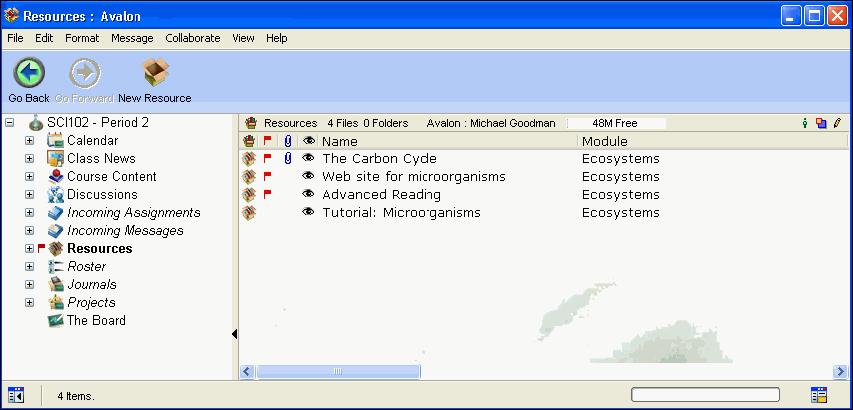Image resolution: width=853 pixels, height=410 pixels.
Task: Open the Format menu
Action: [82, 38]
